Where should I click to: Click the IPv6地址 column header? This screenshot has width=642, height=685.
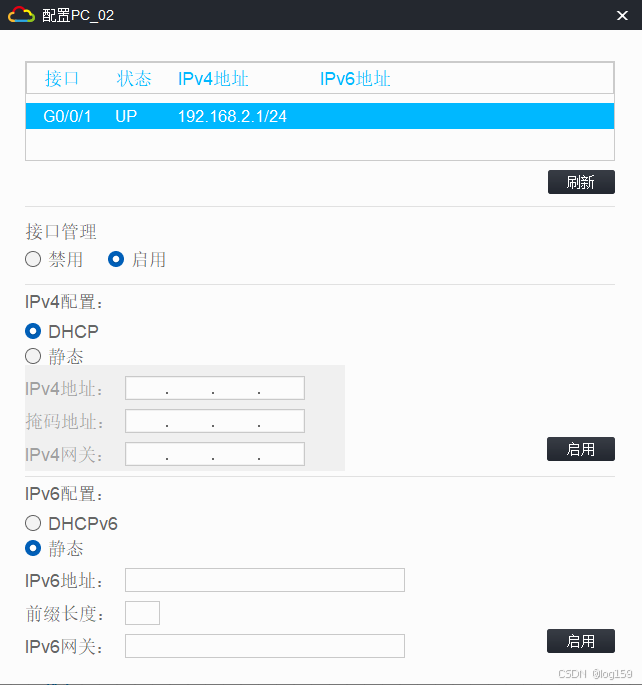pos(355,79)
